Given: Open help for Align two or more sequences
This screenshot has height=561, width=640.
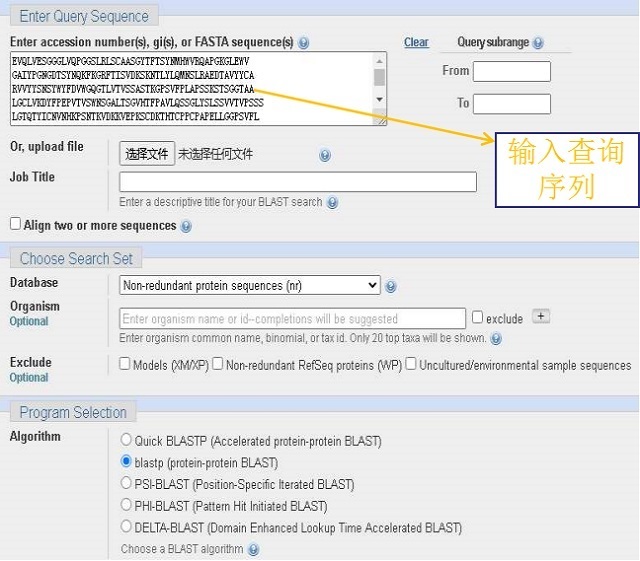Looking at the screenshot, I should point(186,226).
